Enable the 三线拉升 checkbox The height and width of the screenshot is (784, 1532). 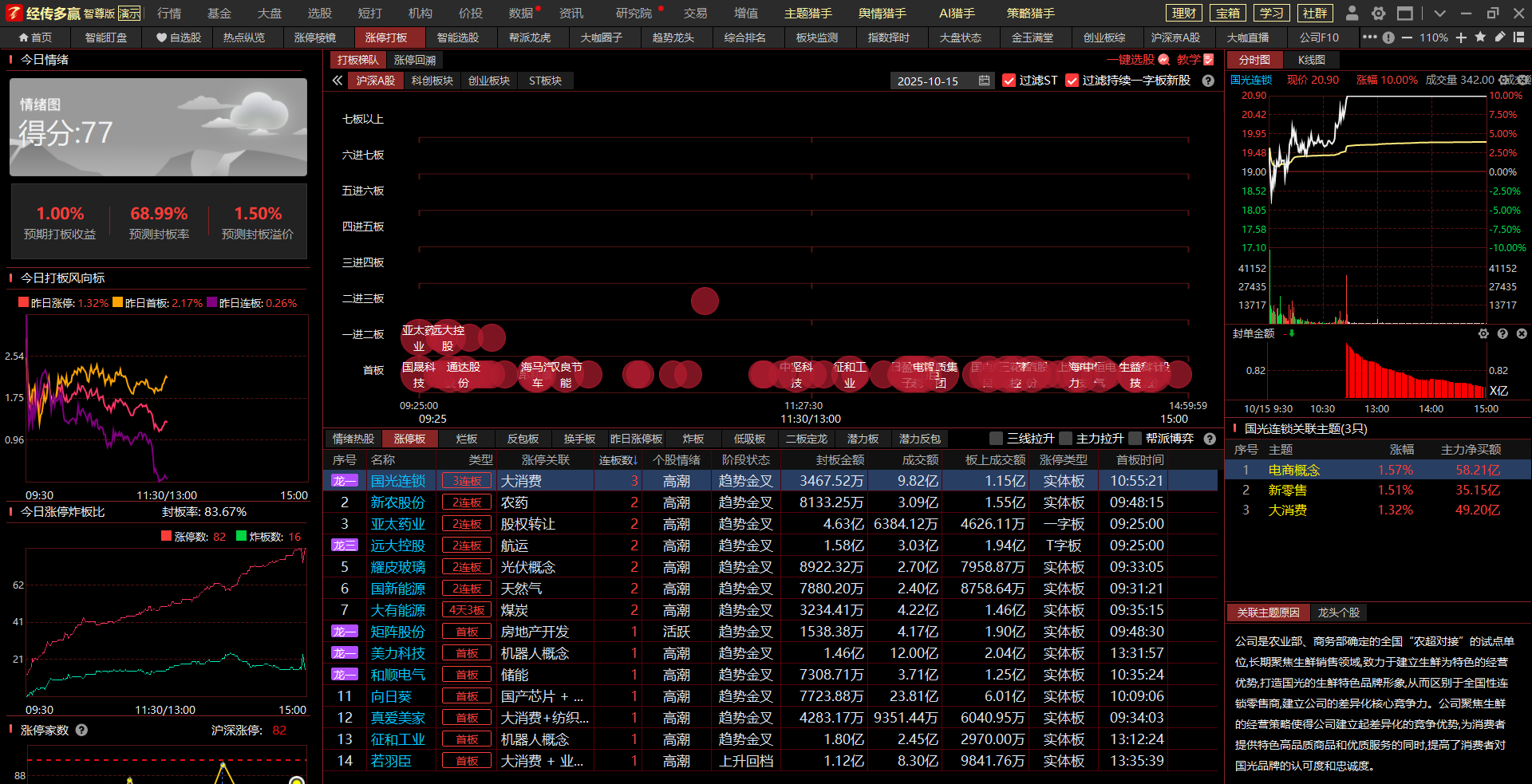click(996, 439)
